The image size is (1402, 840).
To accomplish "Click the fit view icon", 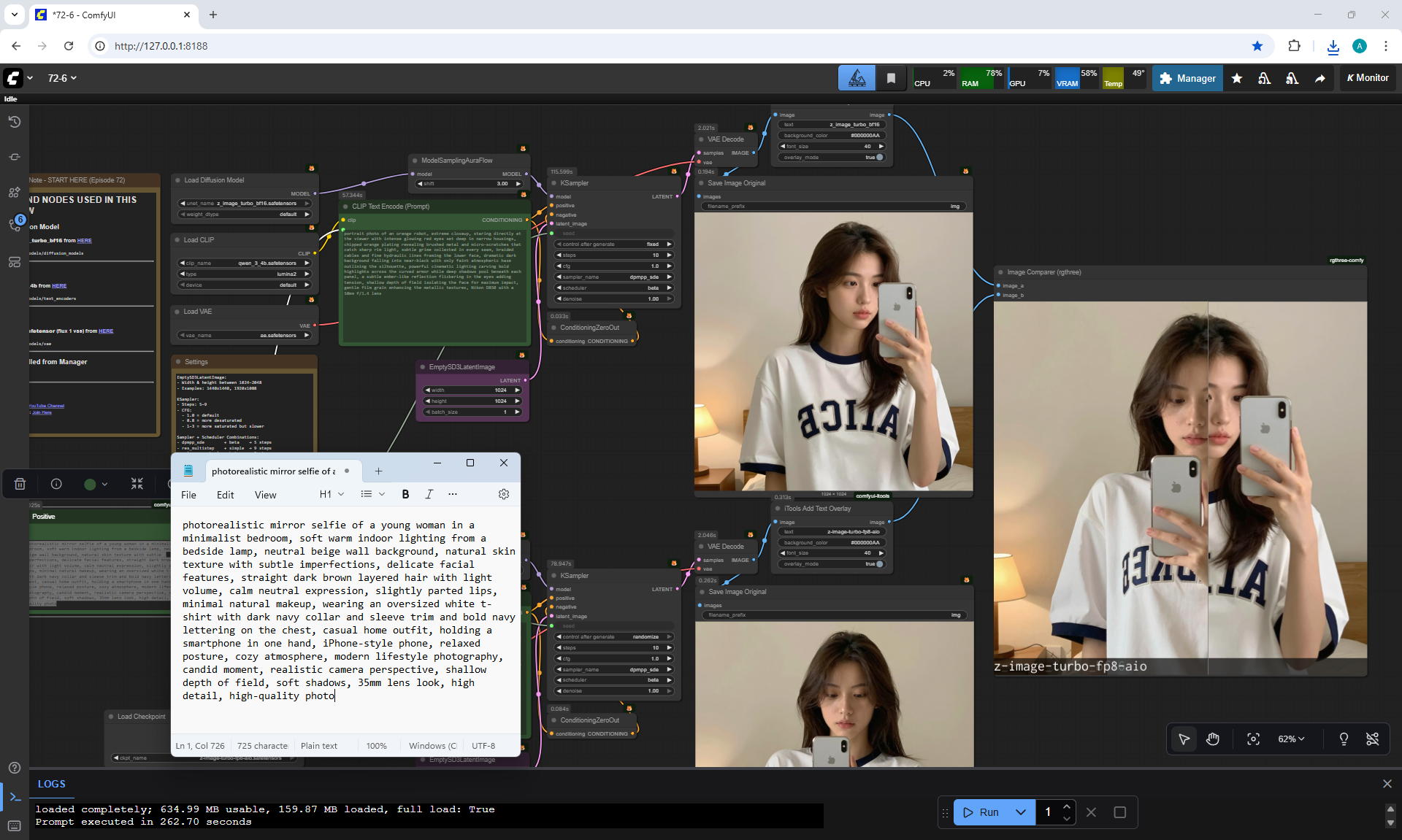I will pos(1253,739).
